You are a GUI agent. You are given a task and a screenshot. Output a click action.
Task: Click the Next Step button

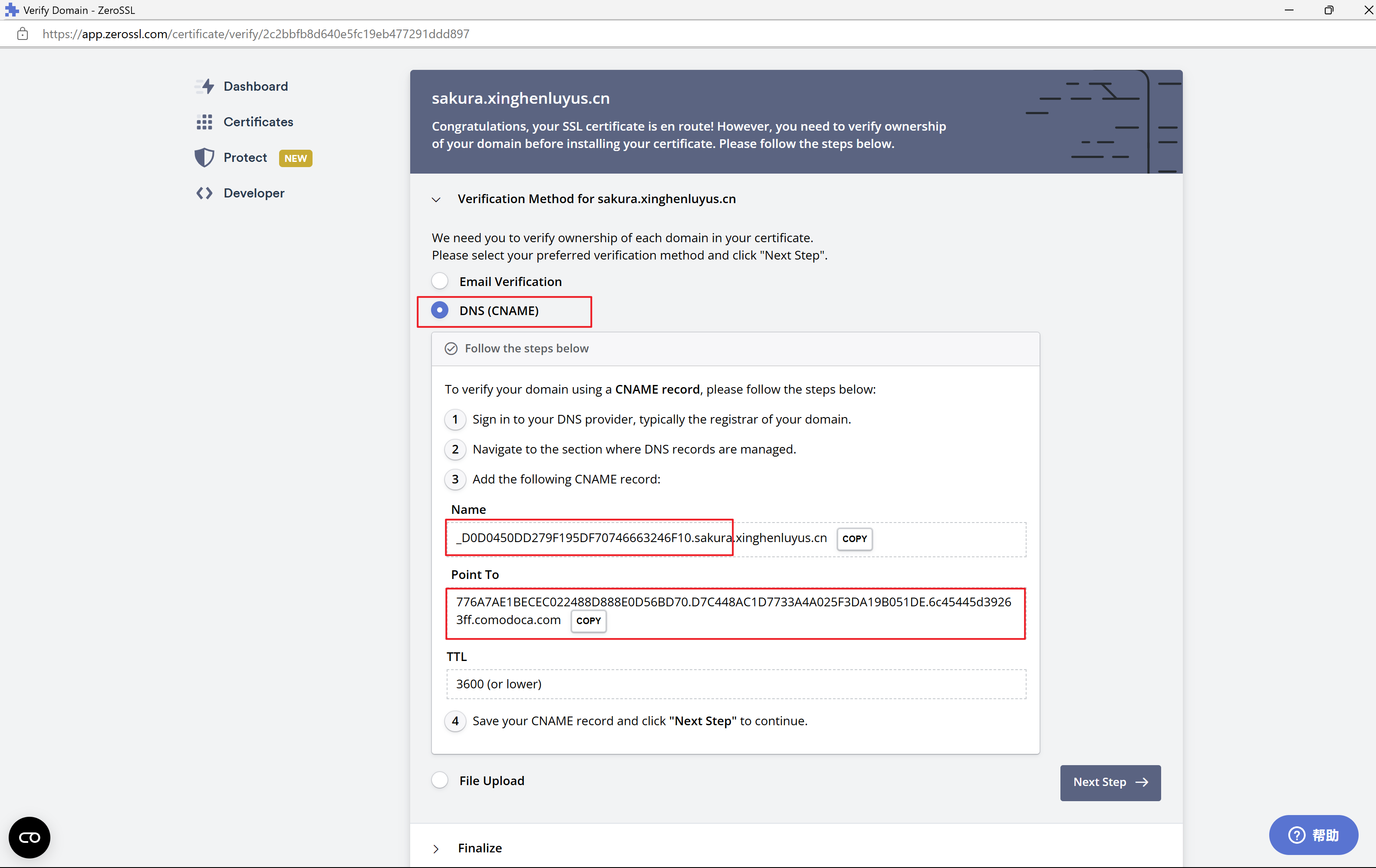1110,783
